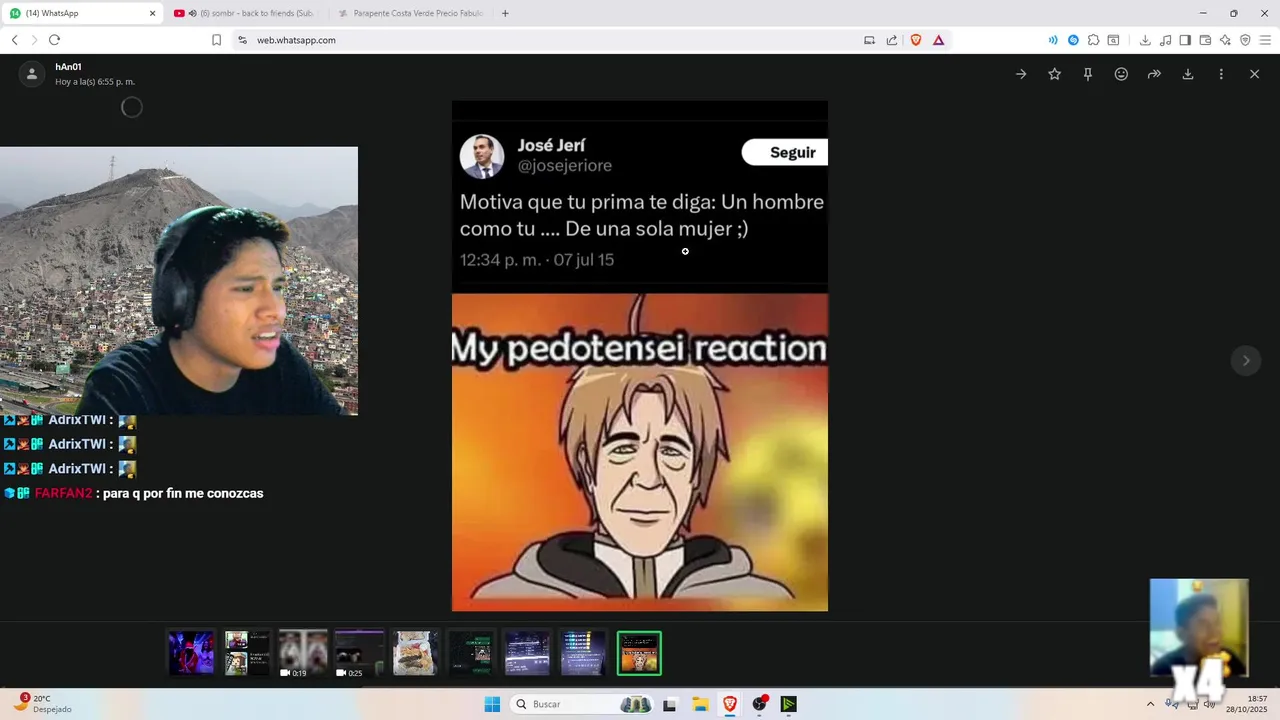Close the WhatsApp media viewer
The width and height of the screenshot is (1280, 720).
pyautogui.click(x=1254, y=74)
